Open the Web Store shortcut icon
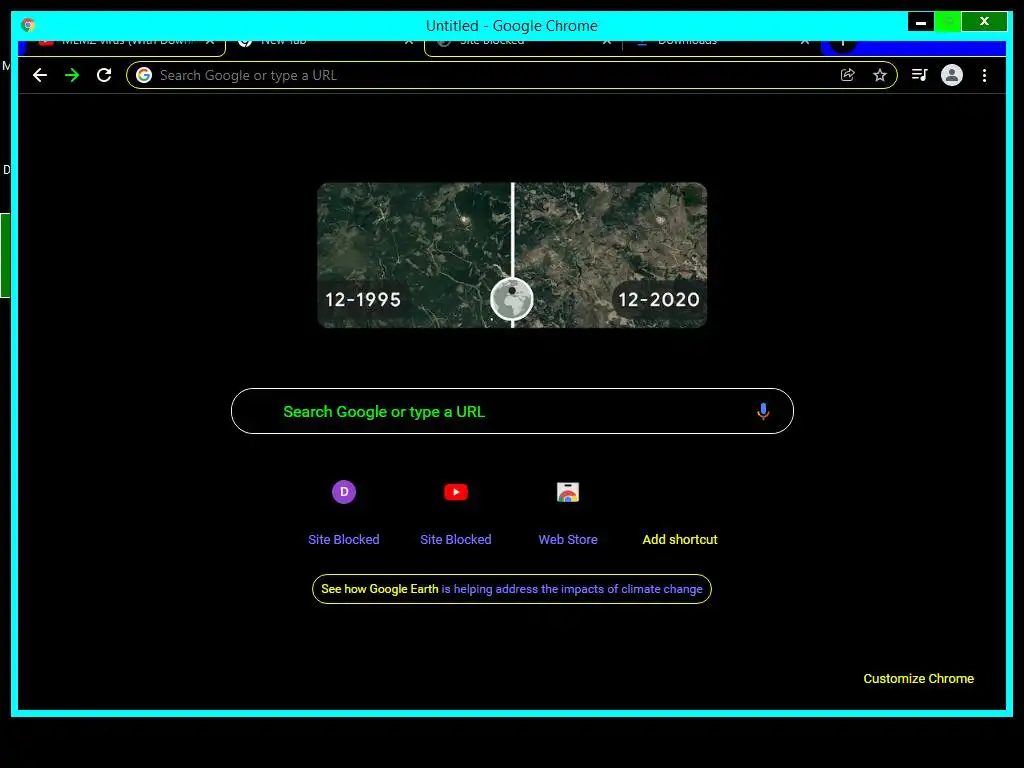Viewport: 1024px width, 768px height. pyautogui.click(x=568, y=492)
